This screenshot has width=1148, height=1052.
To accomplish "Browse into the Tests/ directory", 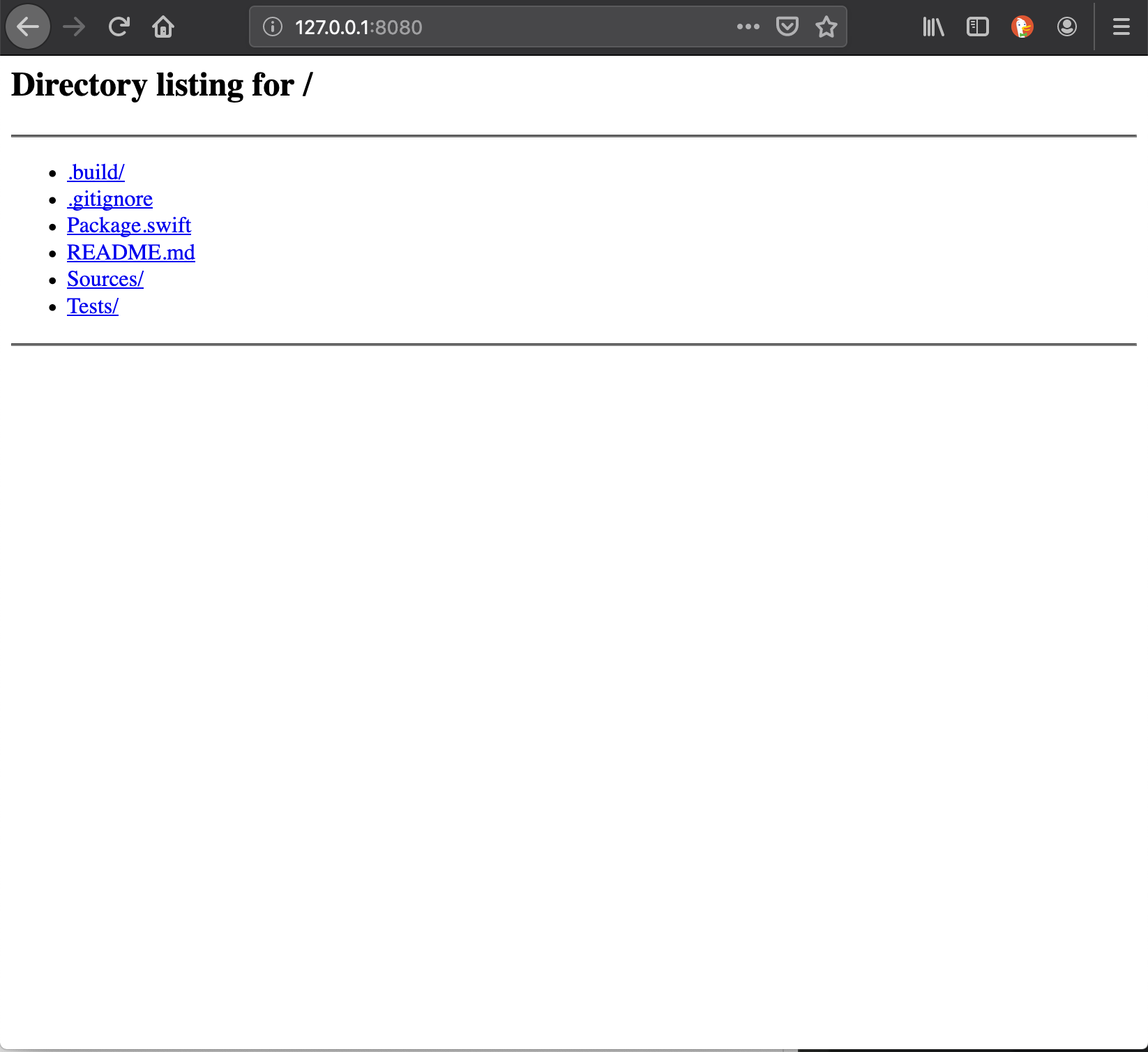I will coord(93,306).
